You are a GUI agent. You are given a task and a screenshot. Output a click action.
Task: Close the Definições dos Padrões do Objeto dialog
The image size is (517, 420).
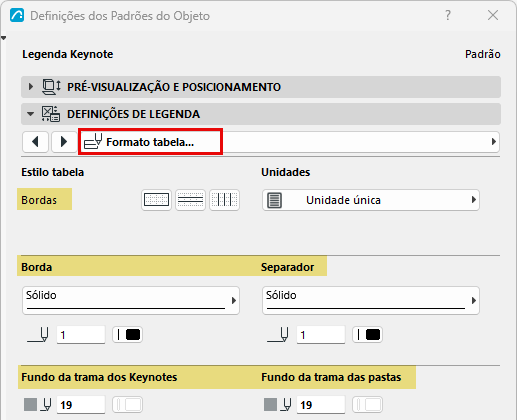point(493,15)
